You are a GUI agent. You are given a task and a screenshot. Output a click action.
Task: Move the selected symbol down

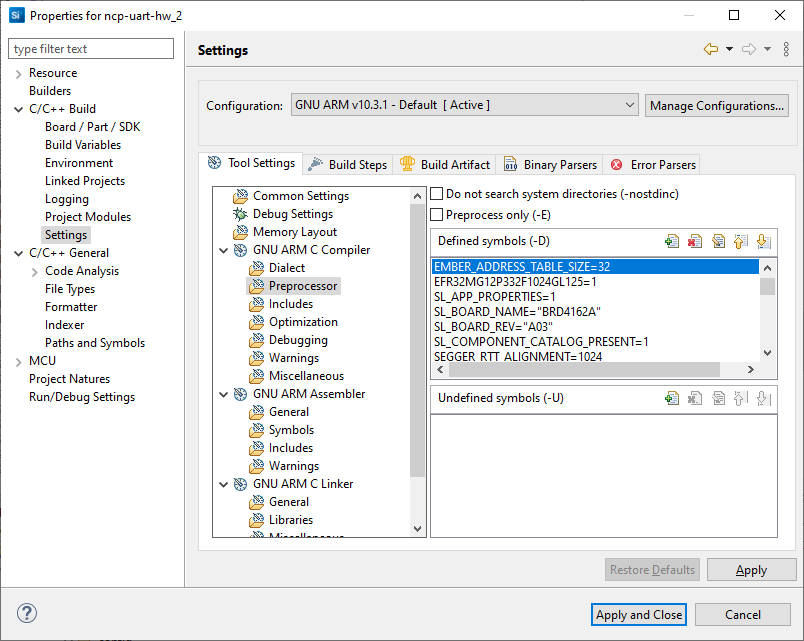point(765,241)
